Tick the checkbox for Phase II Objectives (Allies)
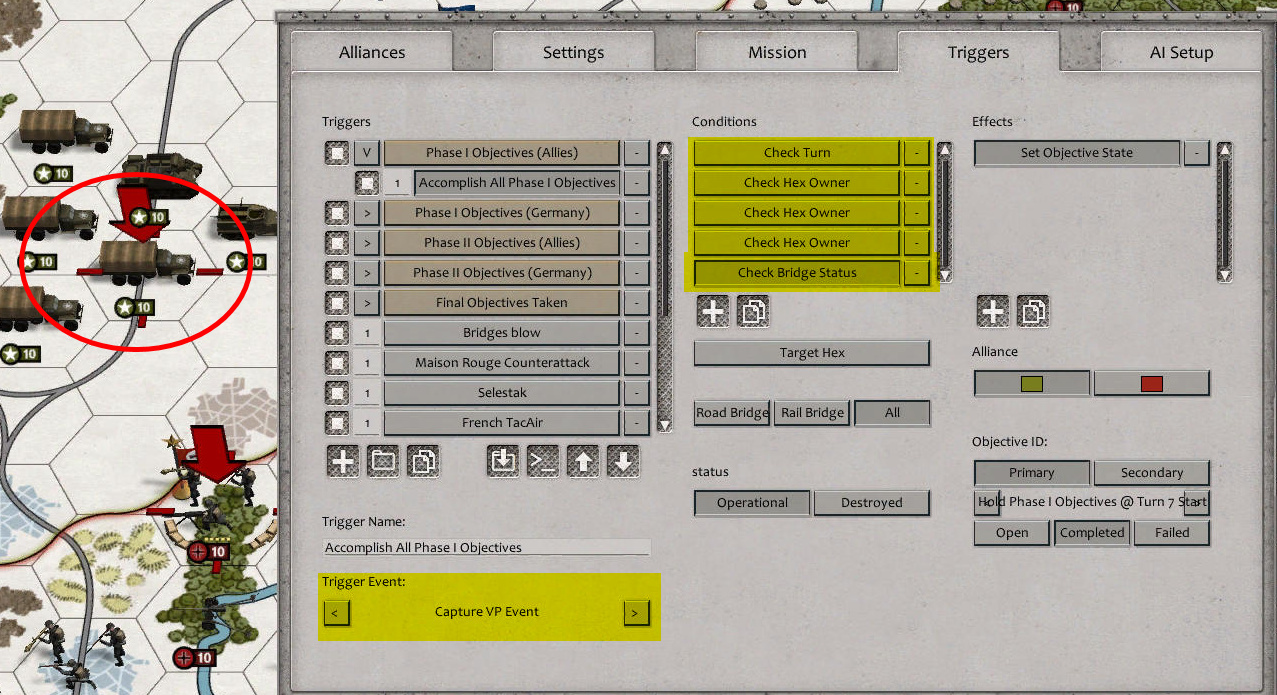 point(337,243)
